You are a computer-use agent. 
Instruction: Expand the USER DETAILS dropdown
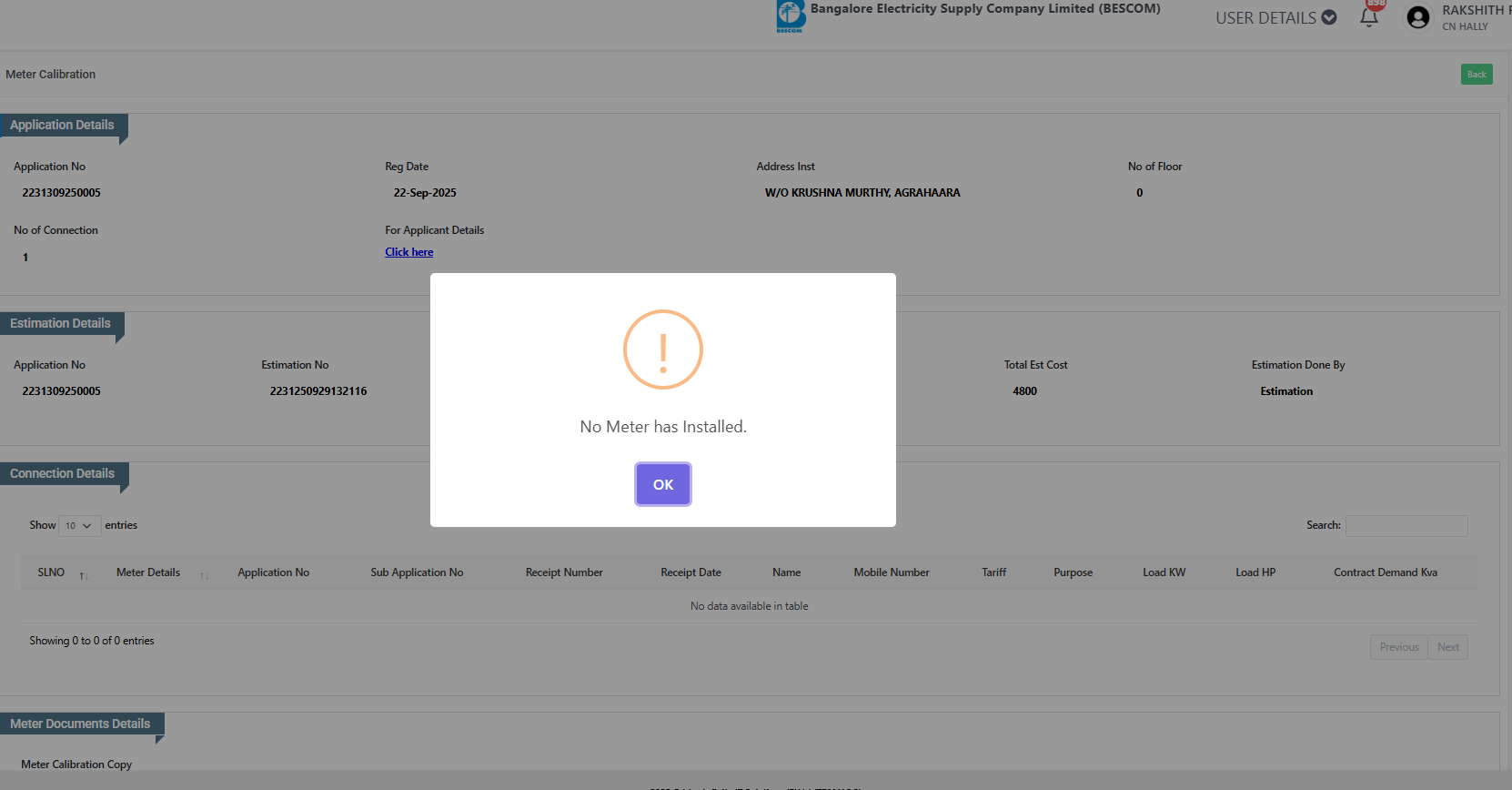coord(1275,17)
